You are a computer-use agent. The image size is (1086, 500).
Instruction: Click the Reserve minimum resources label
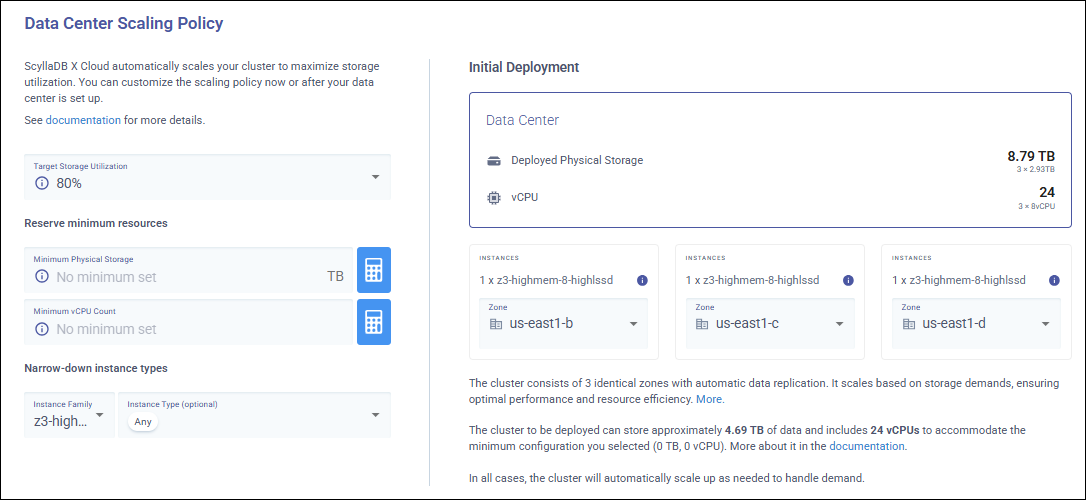point(96,224)
